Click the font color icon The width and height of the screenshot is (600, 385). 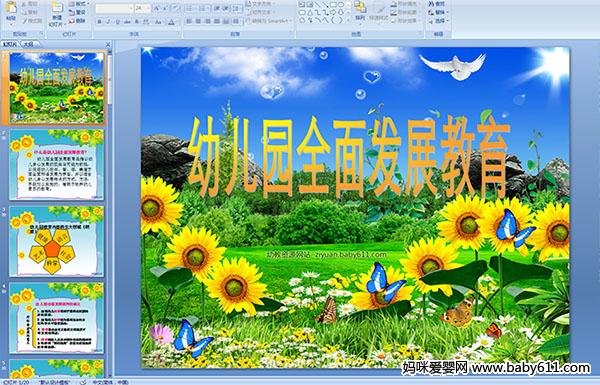tap(171, 22)
